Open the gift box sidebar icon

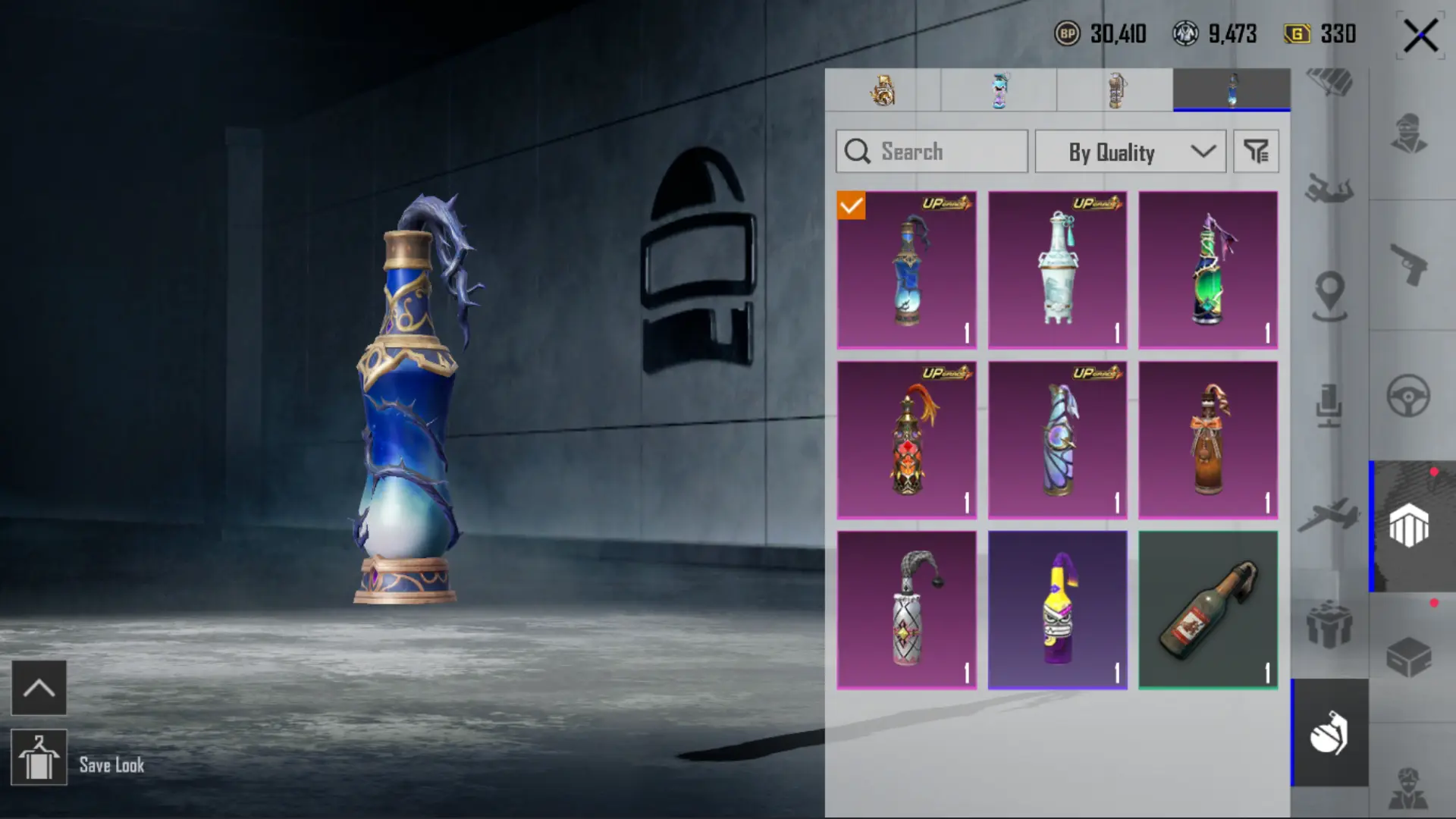[x=1329, y=623]
